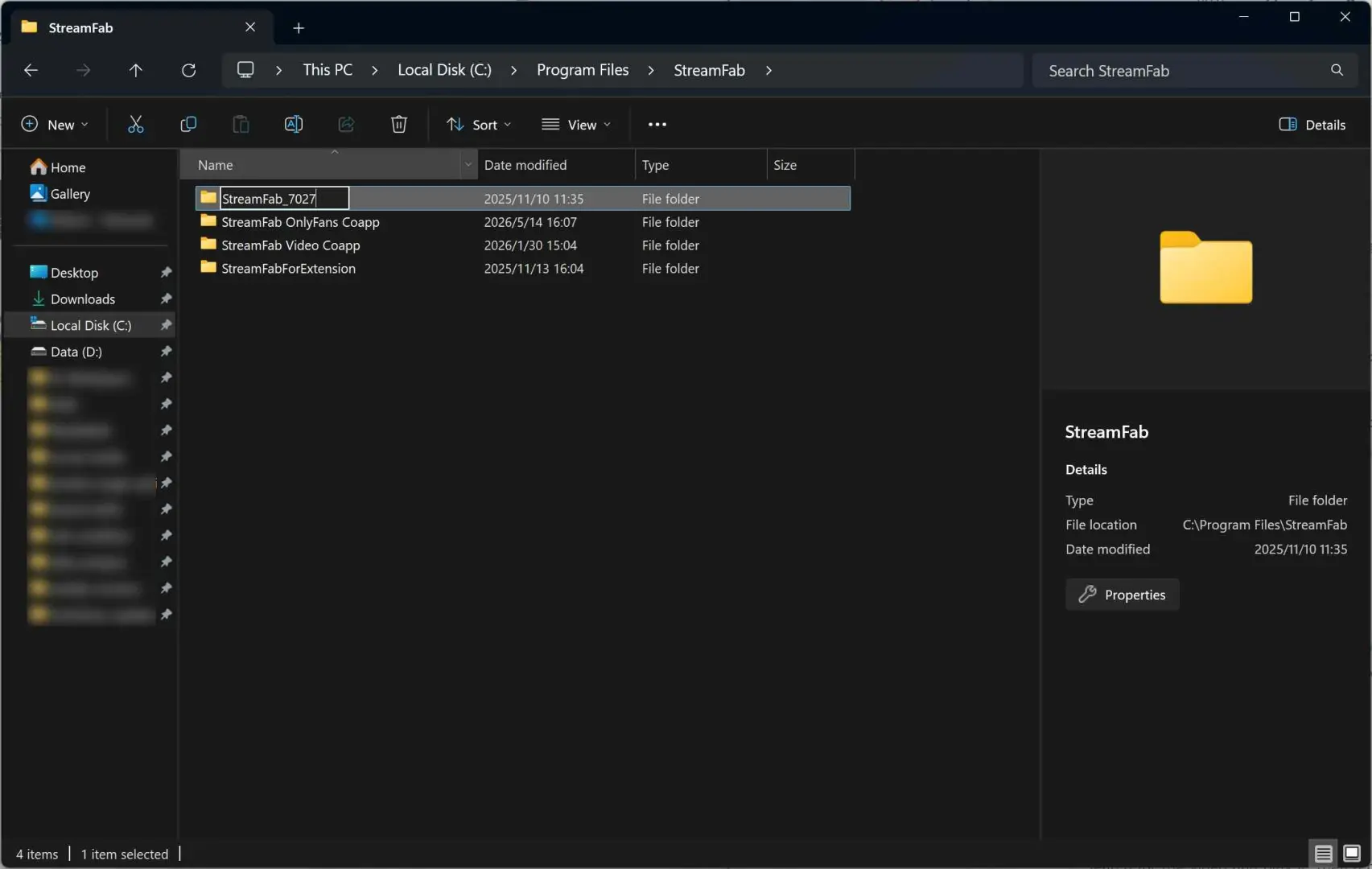Click the folder preview thumbnail in details pane
Screen dimensions: 1372x869
point(1205,267)
